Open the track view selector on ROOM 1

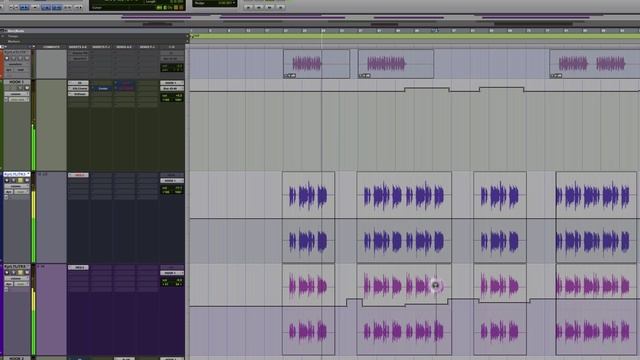point(16,94)
